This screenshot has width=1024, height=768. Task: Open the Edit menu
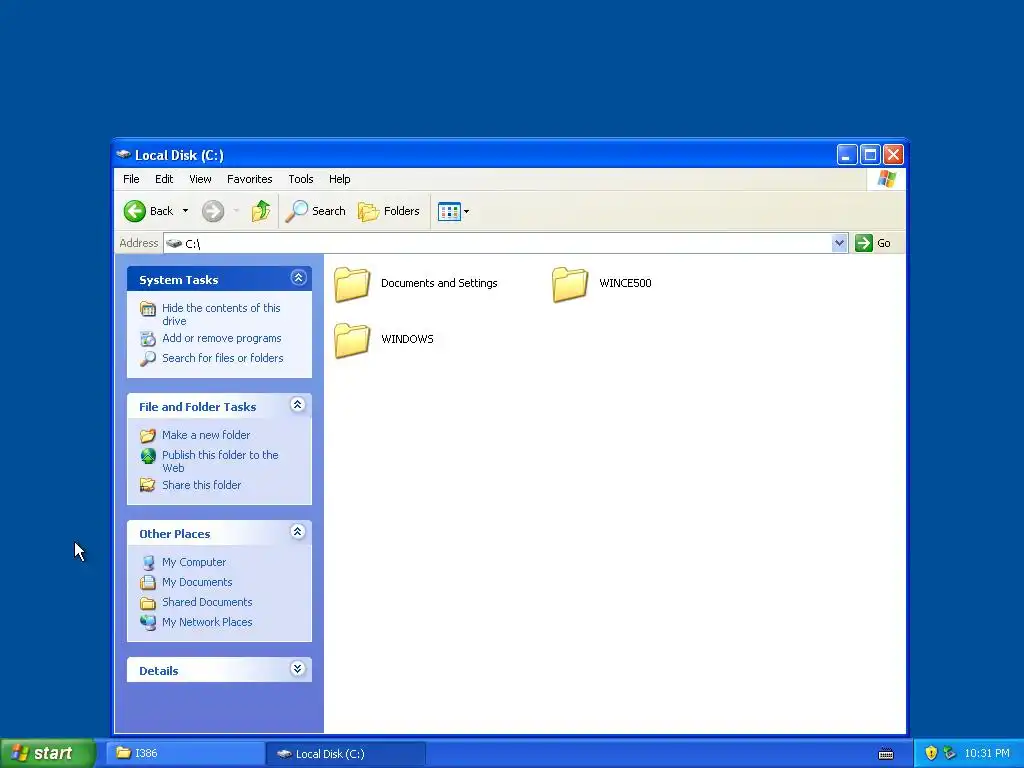[x=164, y=179]
